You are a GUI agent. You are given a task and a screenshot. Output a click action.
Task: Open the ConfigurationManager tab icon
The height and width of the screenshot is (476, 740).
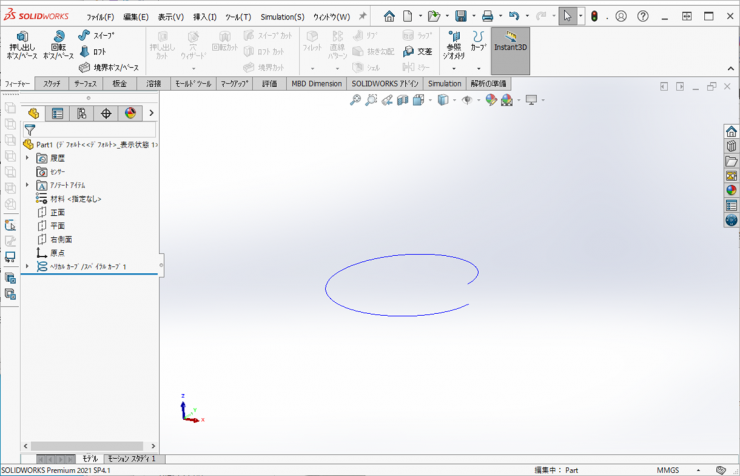tap(80, 113)
